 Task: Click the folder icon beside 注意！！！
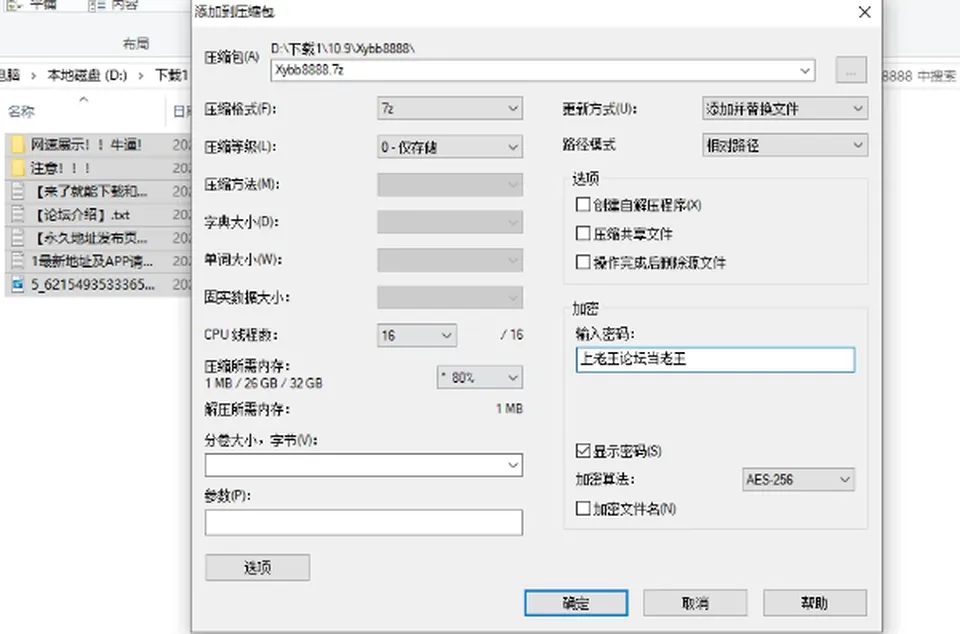click(18, 168)
